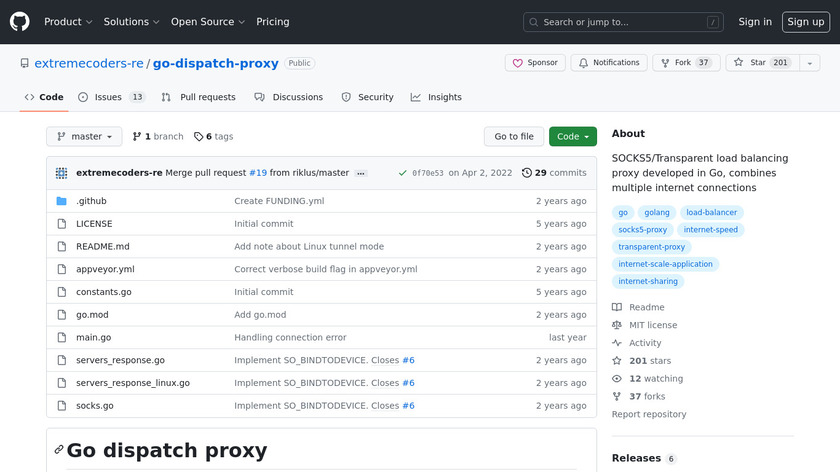Expand the Product menu
The height and width of the screenshot is (472, 840).
68,22
